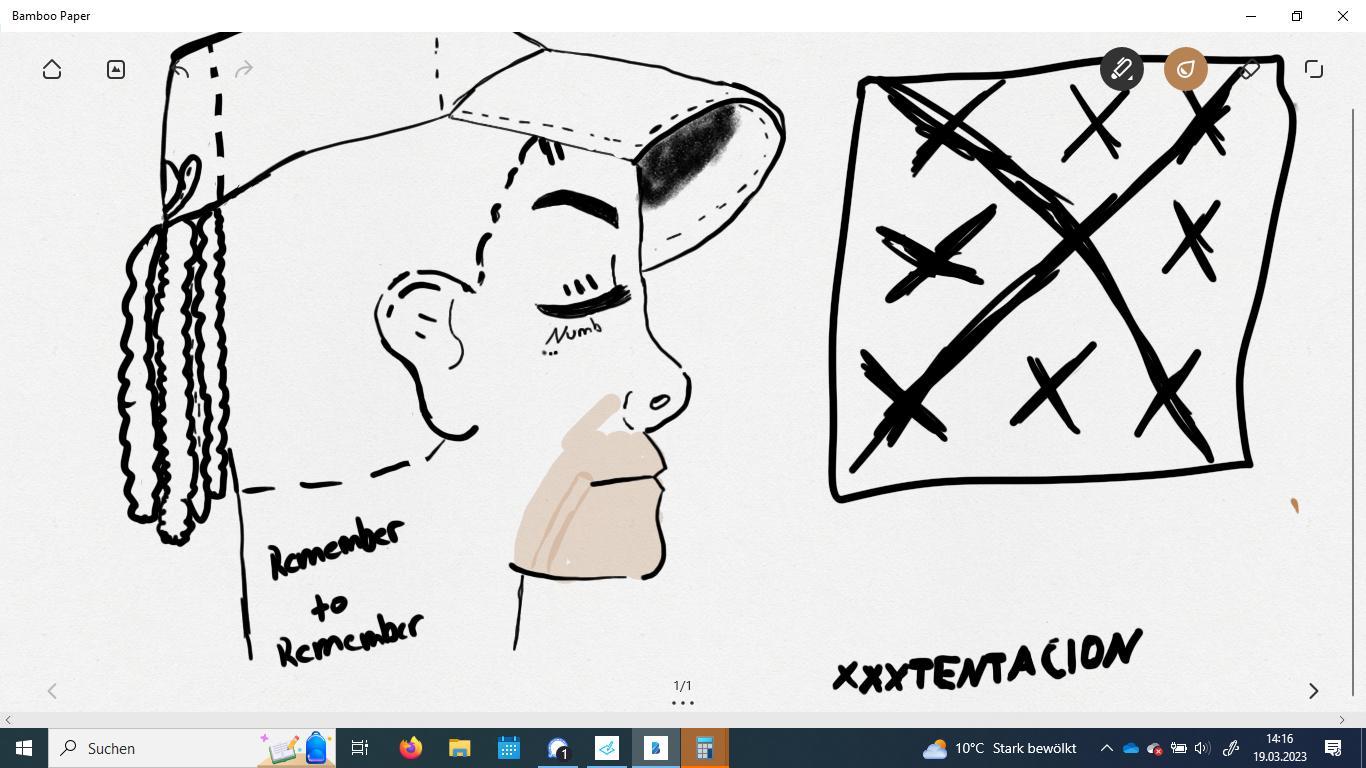The width and height of the screenshot is (1366, 768).
Task: Open File Explorer from the taskbar
Action: [460, 748]
